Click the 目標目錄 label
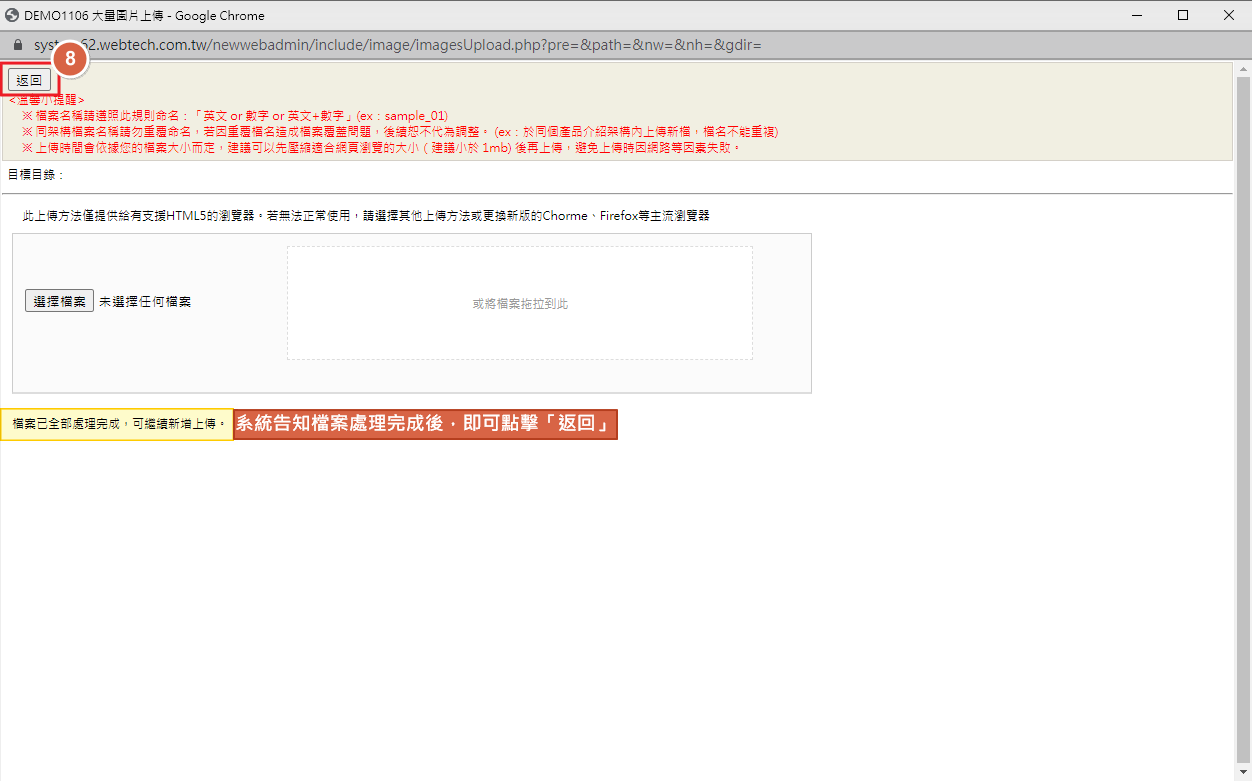This screenshot has height=781, width=1252. click(x=36, y=175)
